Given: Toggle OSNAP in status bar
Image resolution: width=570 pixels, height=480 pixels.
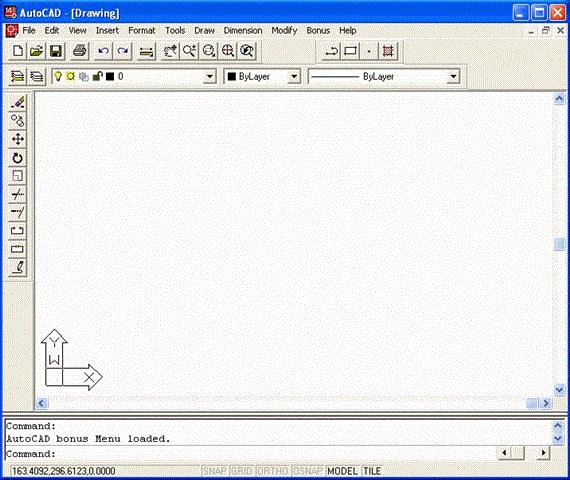Looking at the screenshot, I should coord(308,471).
